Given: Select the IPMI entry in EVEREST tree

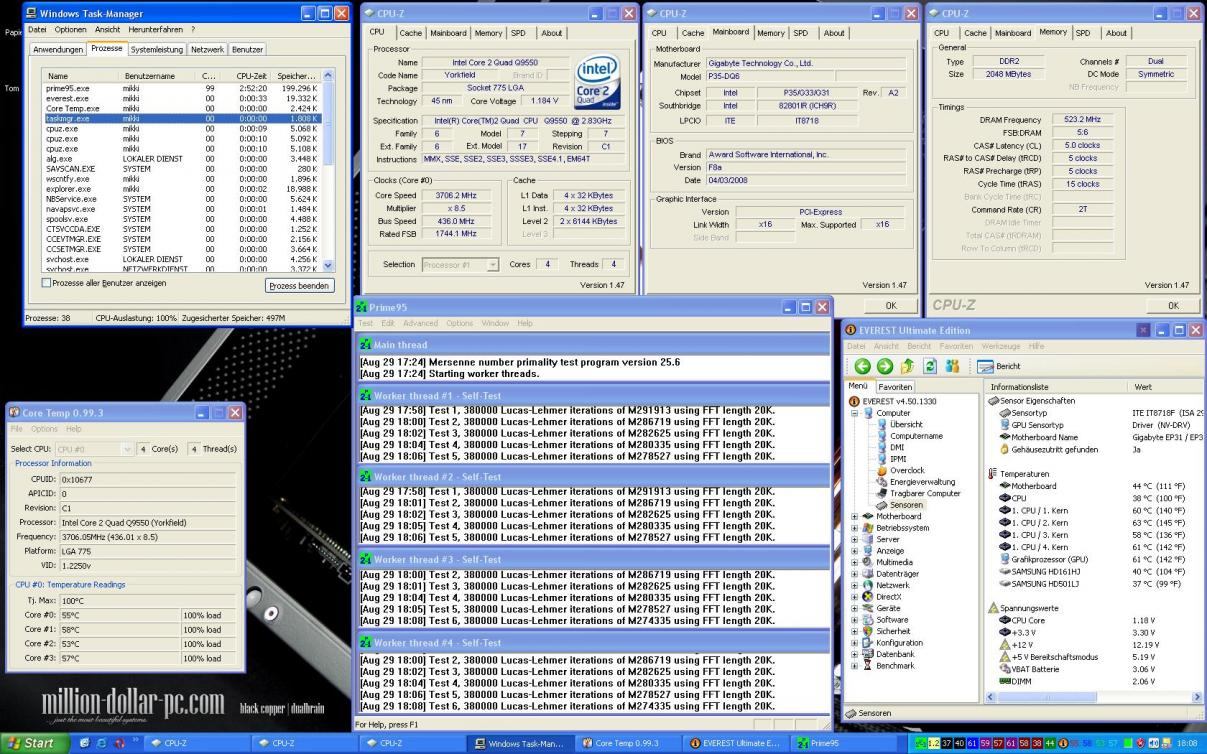Looking at the screenshot, I should coord(891,459).
